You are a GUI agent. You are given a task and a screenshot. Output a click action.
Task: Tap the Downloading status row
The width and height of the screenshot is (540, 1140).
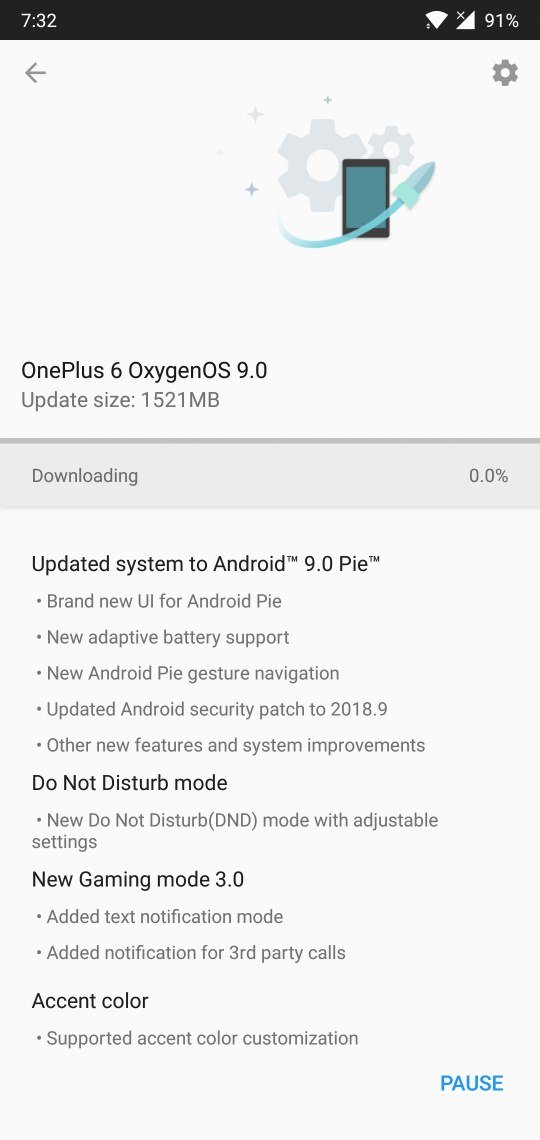[x=270, y=475]
